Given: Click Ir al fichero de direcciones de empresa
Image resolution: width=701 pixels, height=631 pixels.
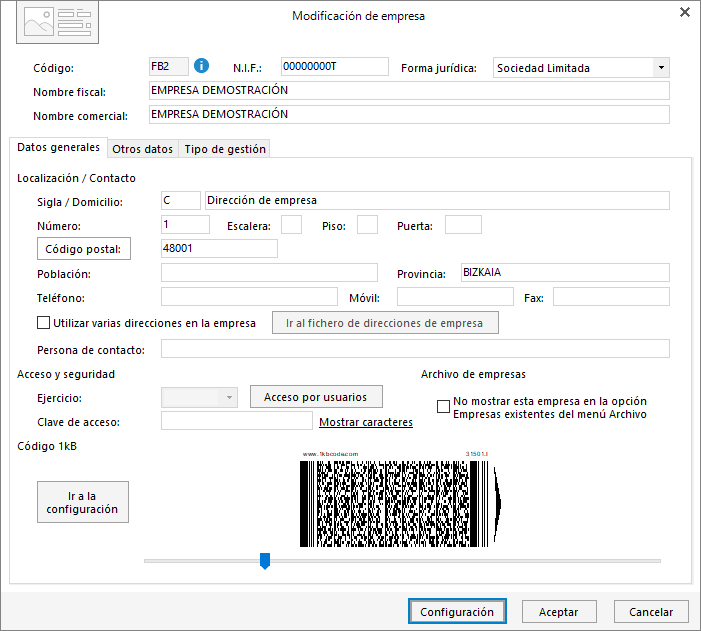Looking at the screenshot, I should pyautogui.click(x=385, y=323).
